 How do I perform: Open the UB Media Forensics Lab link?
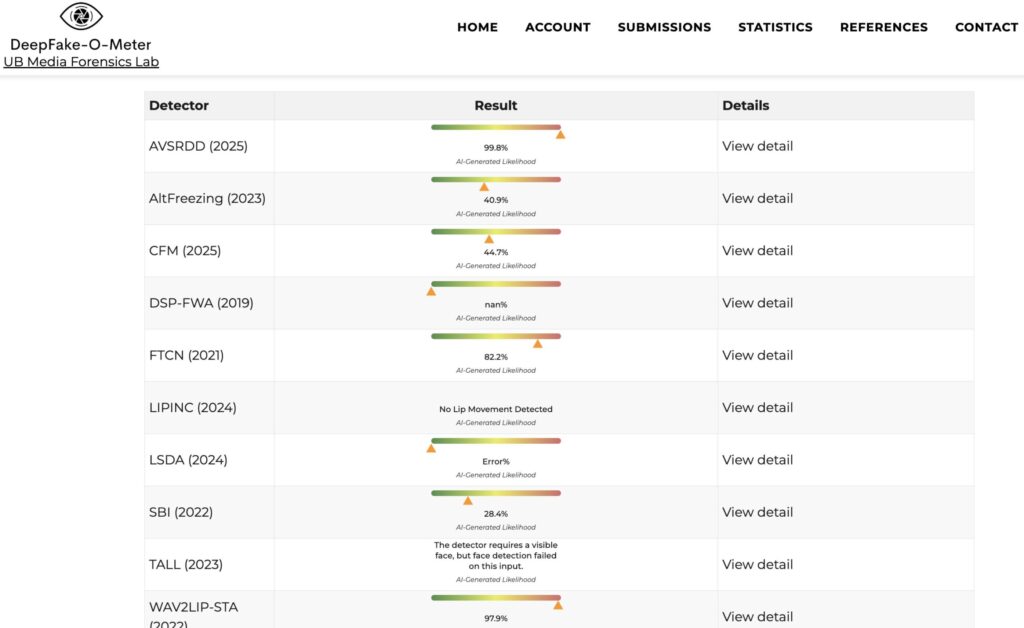pyautogui.click(x=81, y=62)
